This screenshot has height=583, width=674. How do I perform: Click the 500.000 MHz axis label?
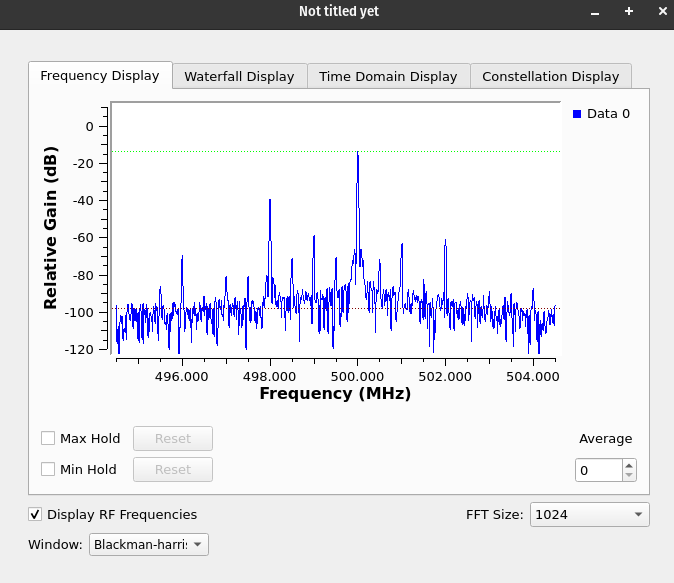[x=357, y=377]
